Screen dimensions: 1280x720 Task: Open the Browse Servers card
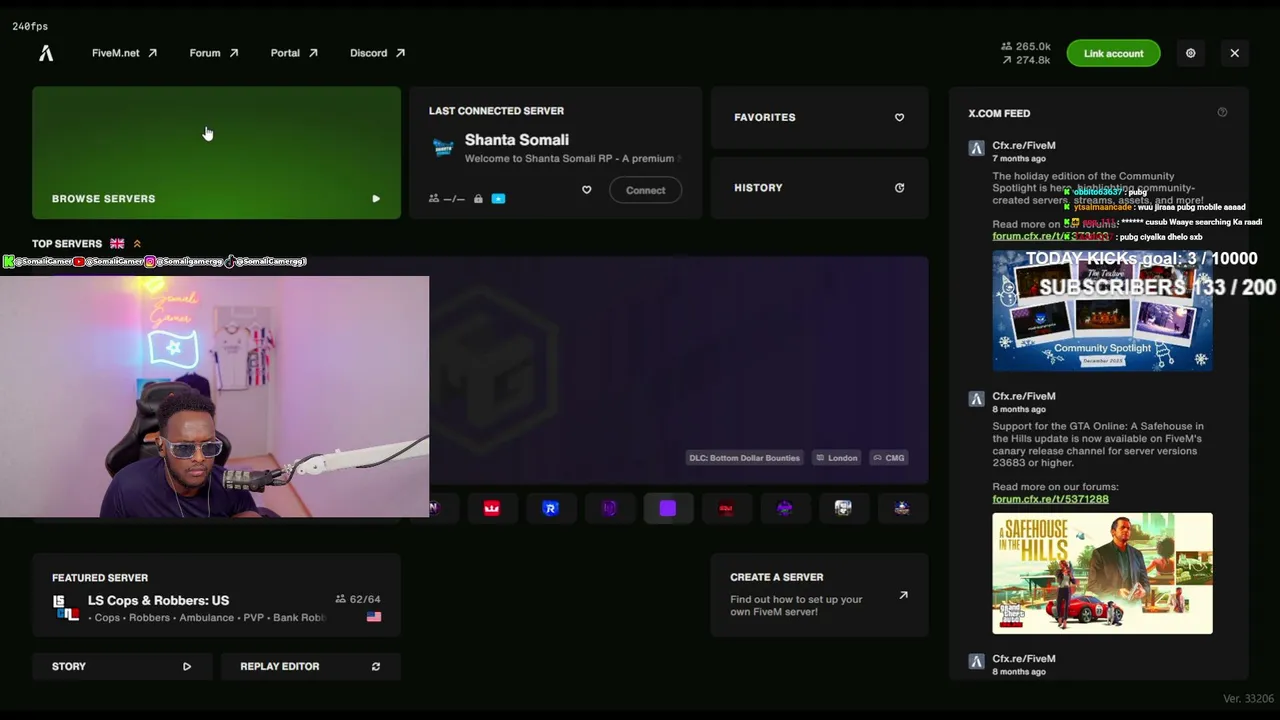(x=216, y=153)
